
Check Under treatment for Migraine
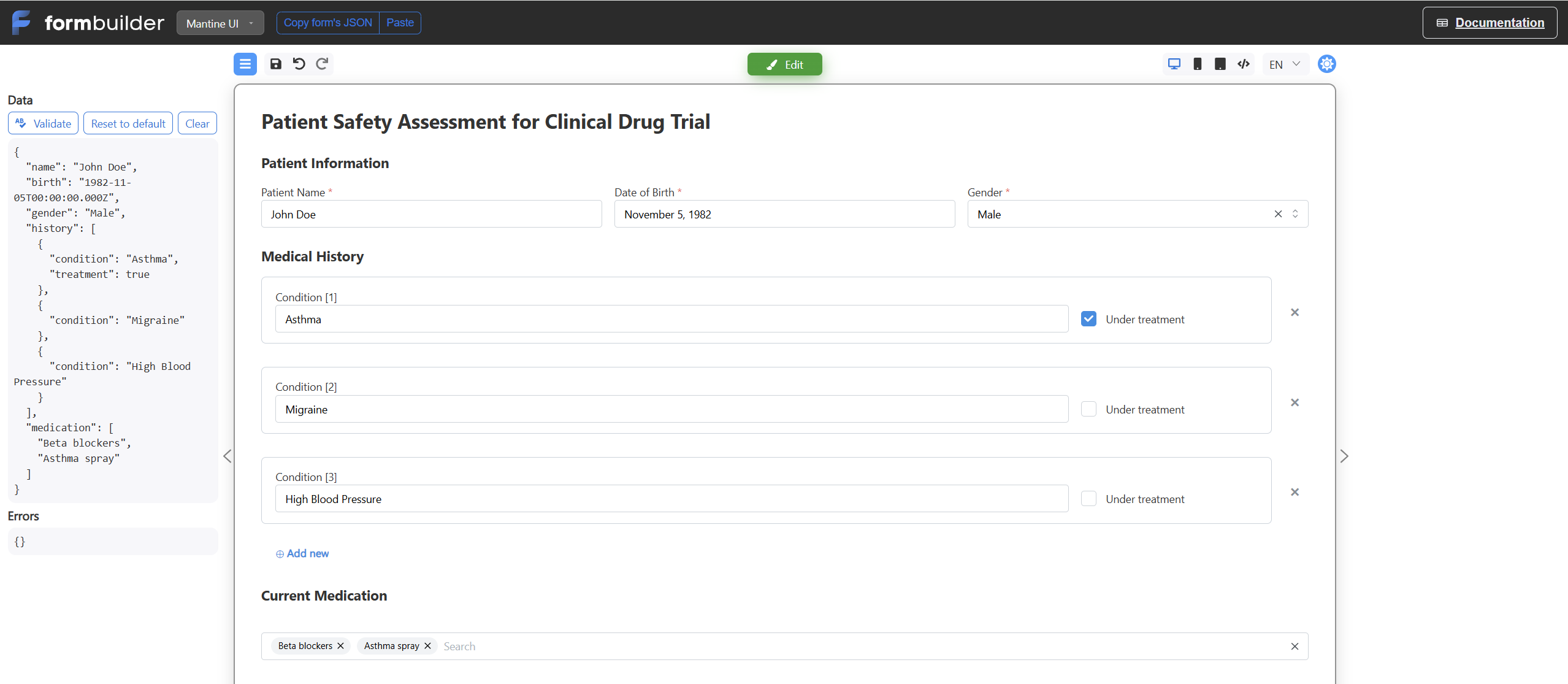1088,409
